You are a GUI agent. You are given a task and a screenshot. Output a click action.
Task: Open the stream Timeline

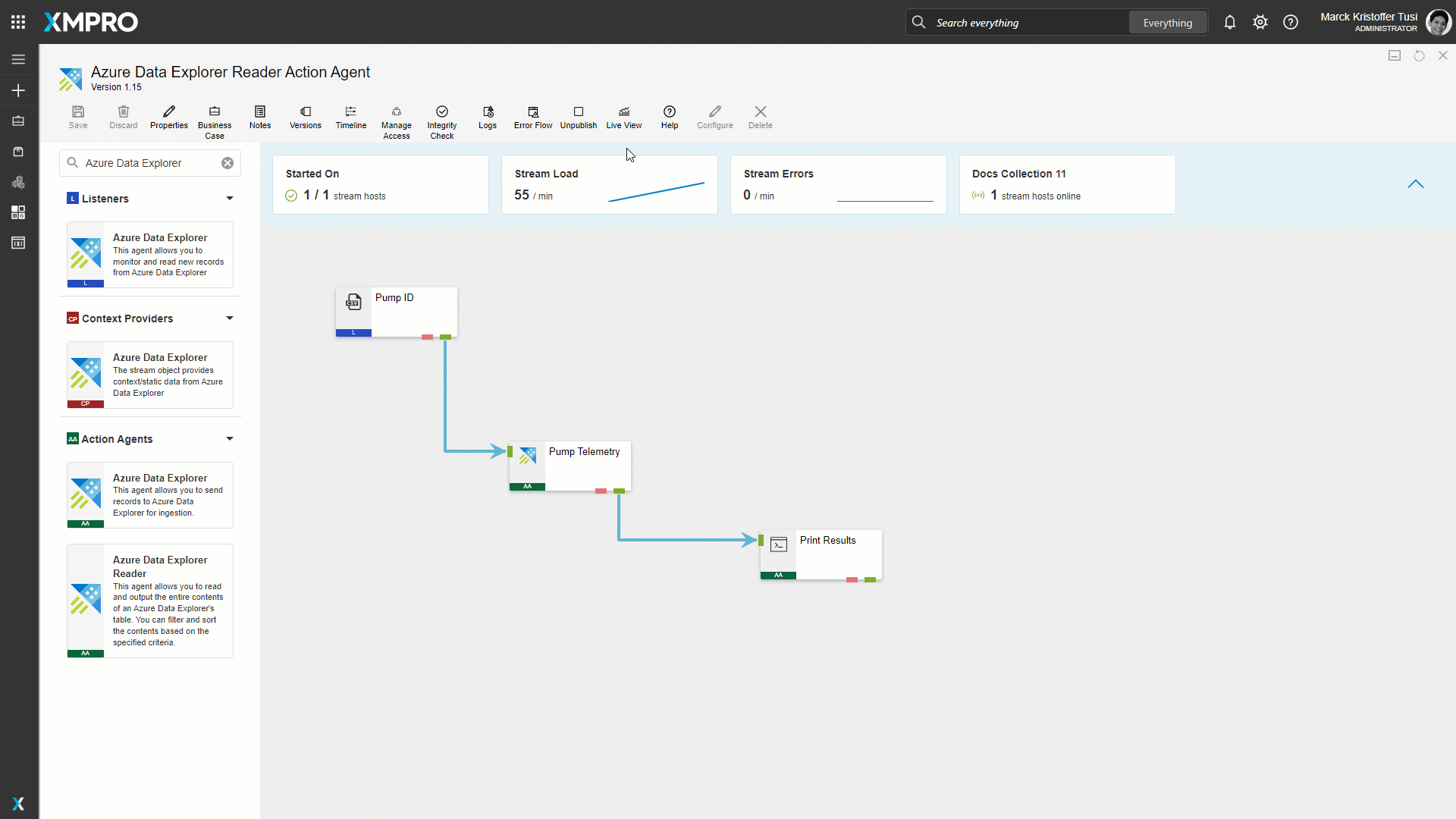click(350, 118)
